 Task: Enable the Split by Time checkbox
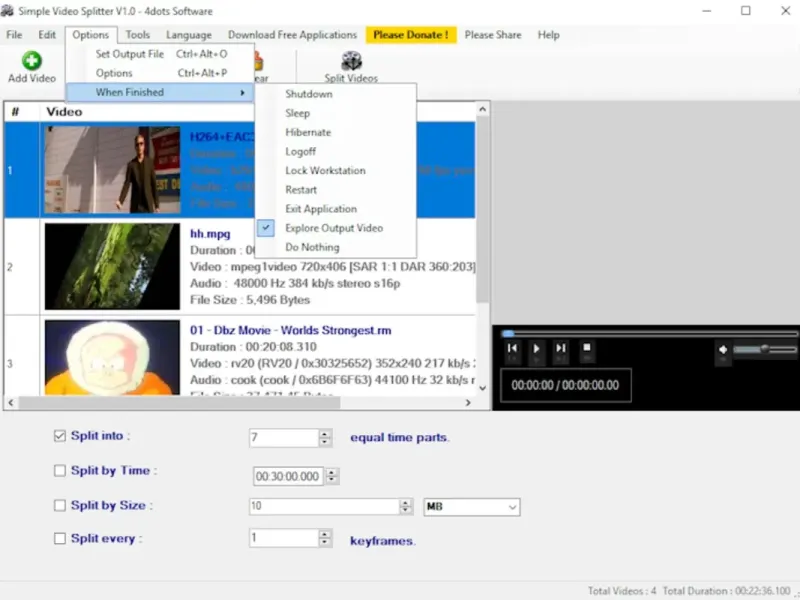60,470
